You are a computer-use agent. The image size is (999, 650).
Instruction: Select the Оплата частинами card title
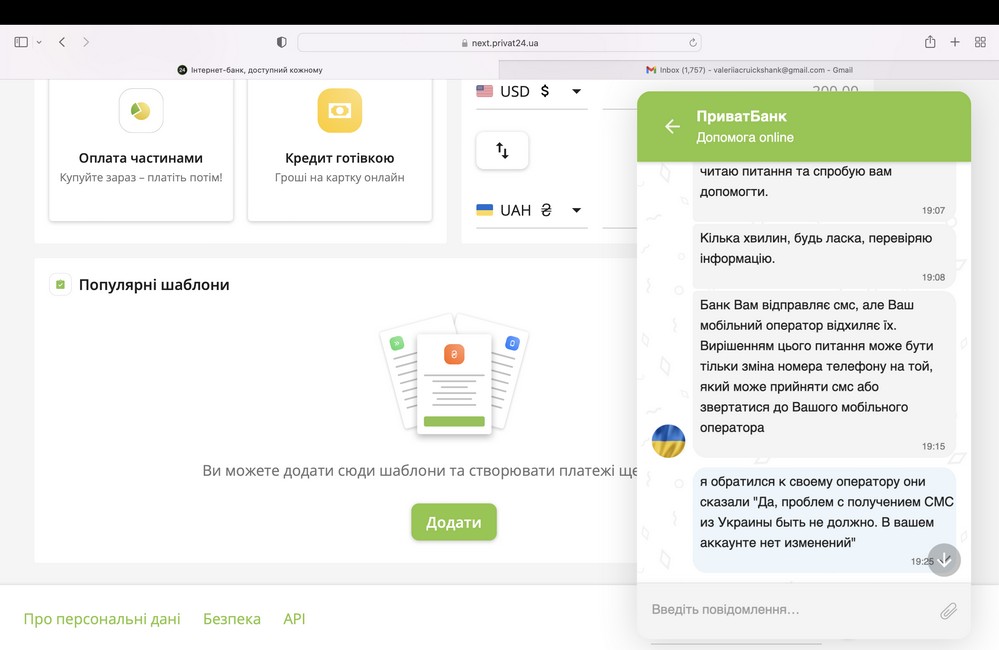click(x=141, y=158)
